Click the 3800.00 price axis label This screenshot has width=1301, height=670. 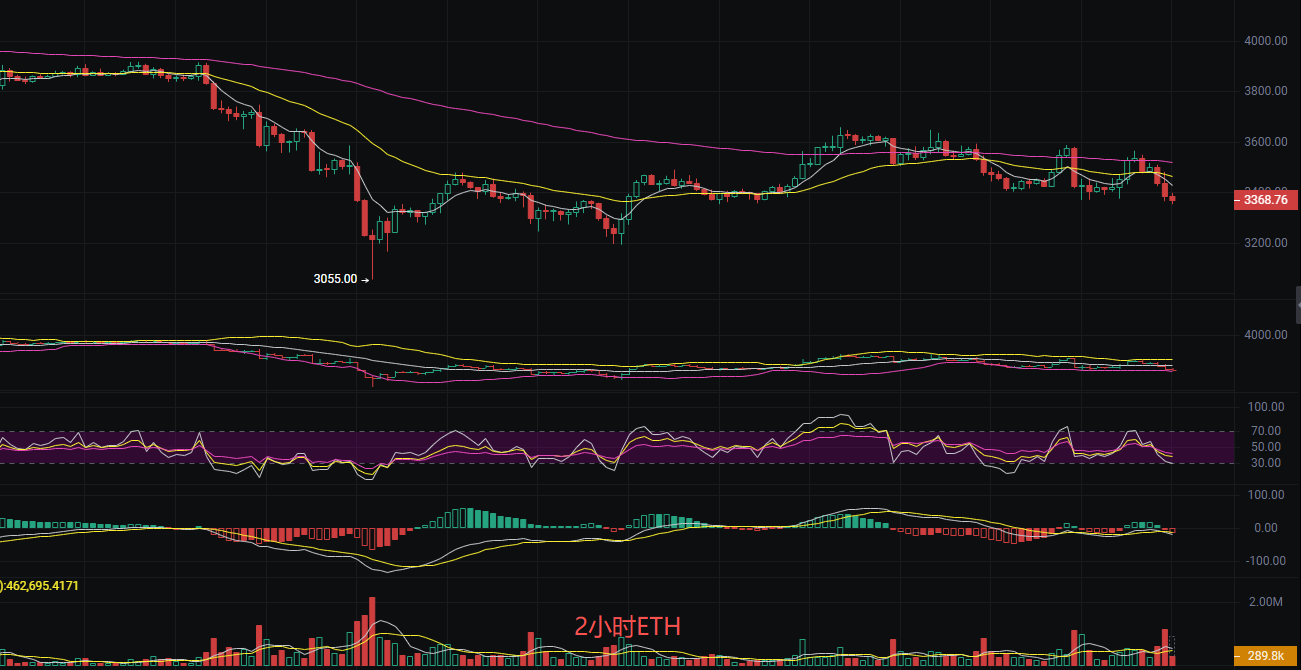pos(1264,91)
